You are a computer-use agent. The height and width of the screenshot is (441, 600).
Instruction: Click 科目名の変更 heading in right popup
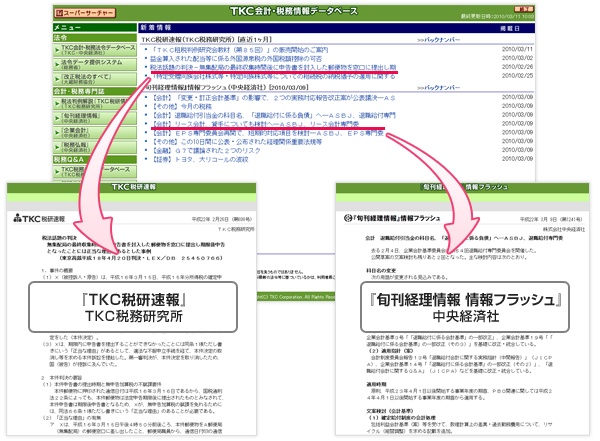[x=381, y=270]
